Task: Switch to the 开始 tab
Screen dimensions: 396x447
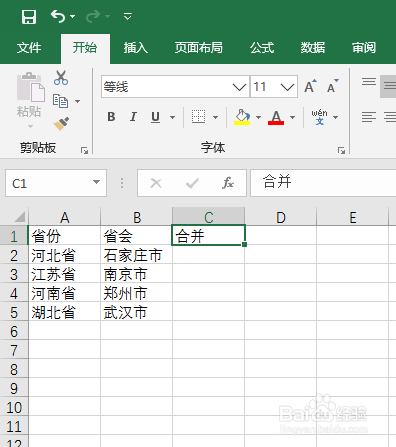Action: [x=85, y=48]
